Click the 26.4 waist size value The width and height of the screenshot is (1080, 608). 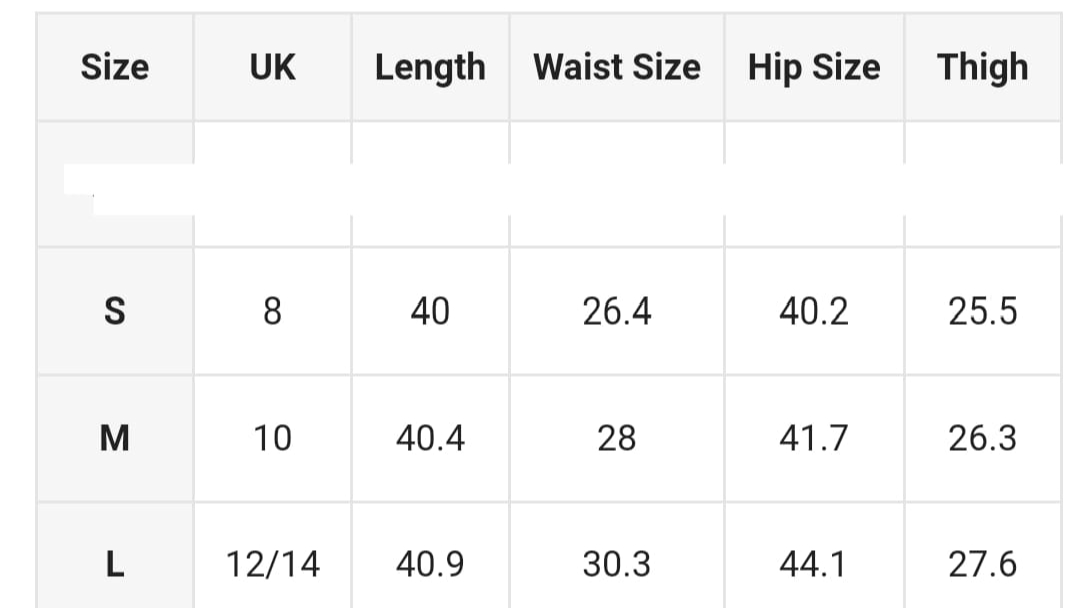(x=617, y=311)
